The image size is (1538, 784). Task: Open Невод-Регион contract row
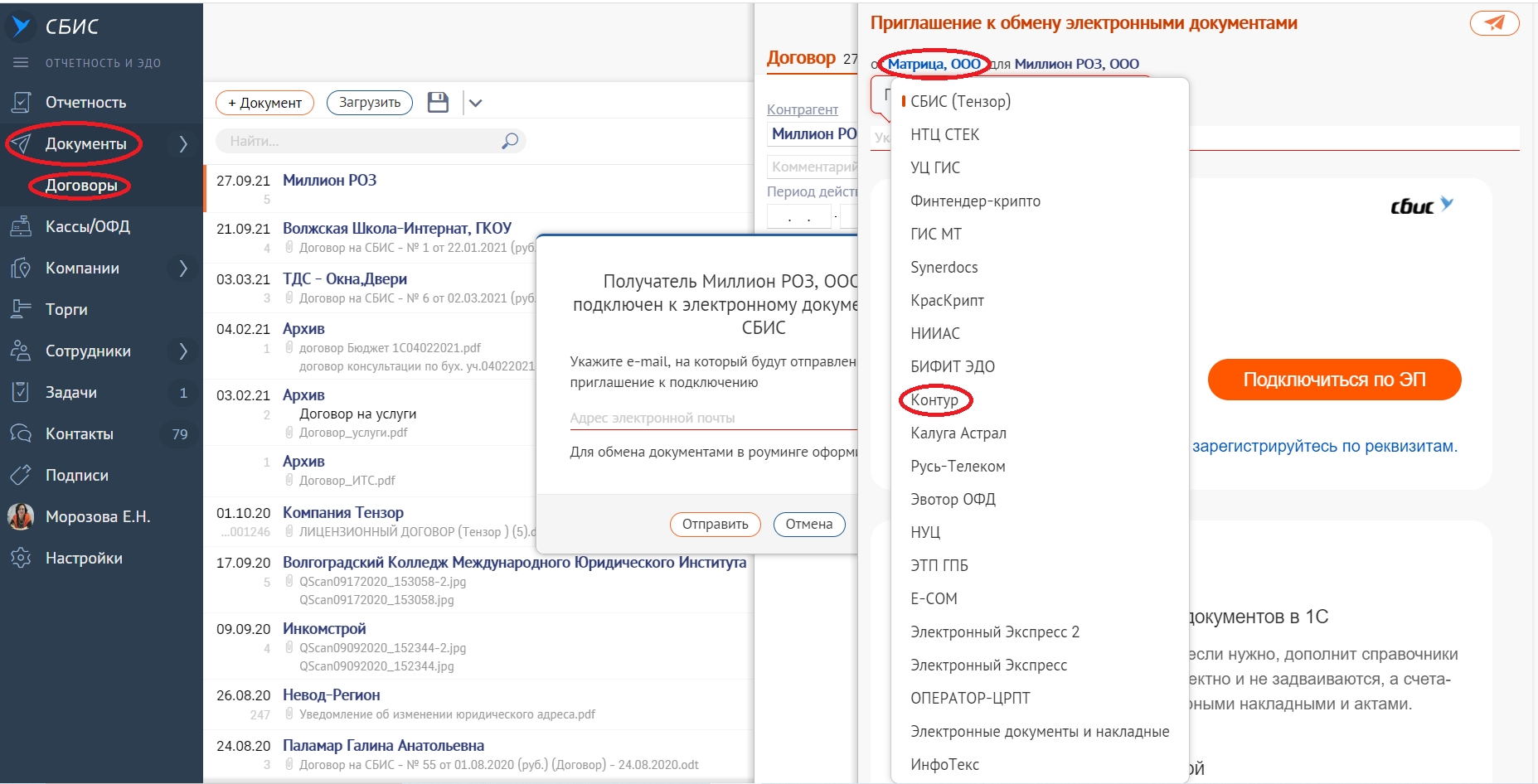tap(478, 704)
